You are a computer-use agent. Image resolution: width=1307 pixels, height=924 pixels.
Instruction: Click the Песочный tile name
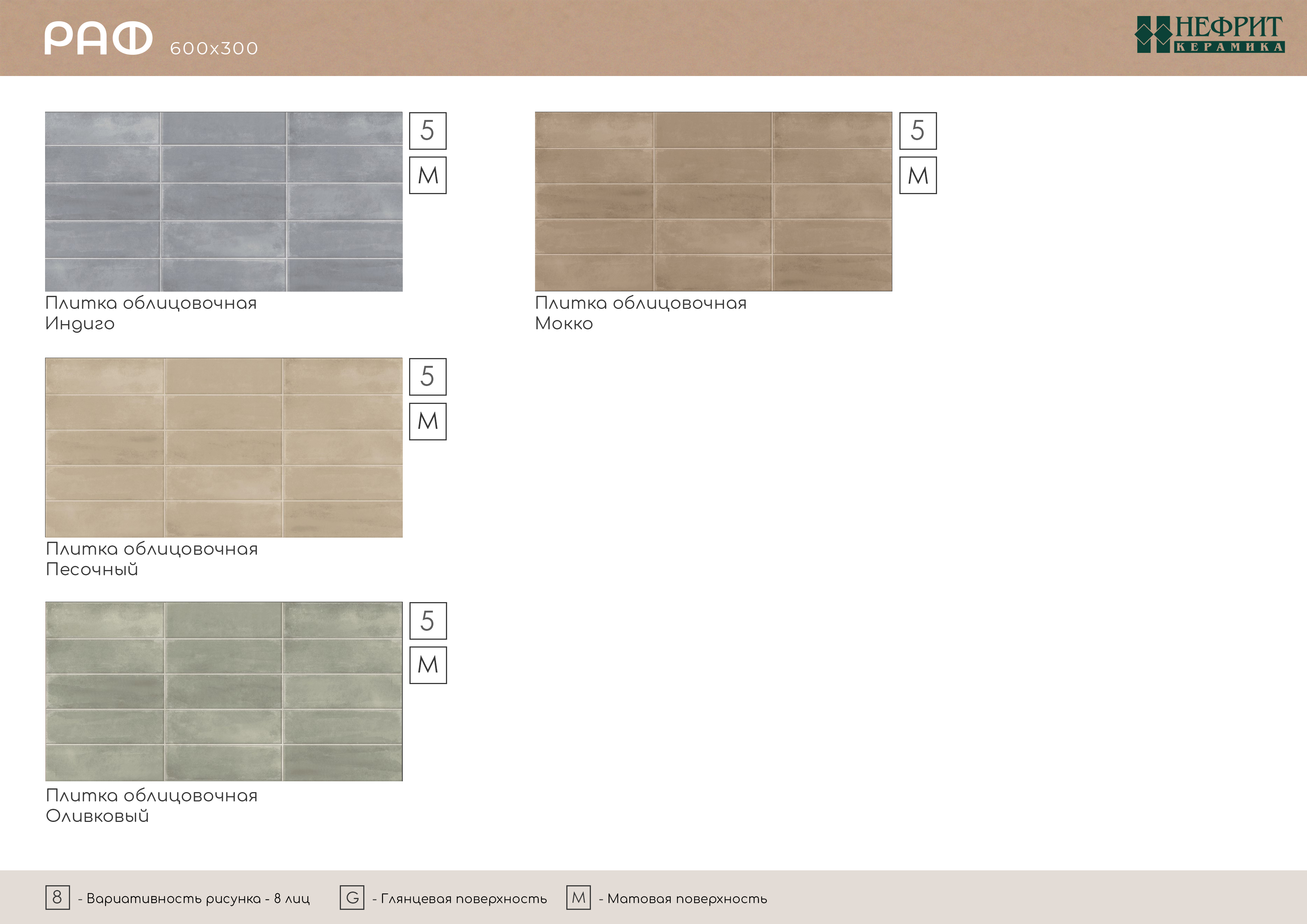[x=92, y=569]
